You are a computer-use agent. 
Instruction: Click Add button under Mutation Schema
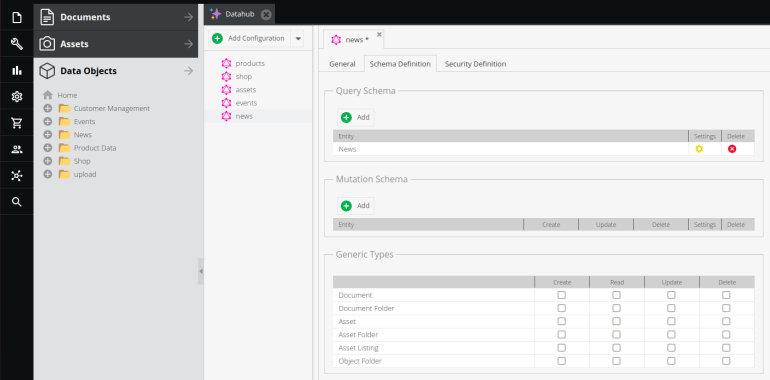tap(356, 206)
